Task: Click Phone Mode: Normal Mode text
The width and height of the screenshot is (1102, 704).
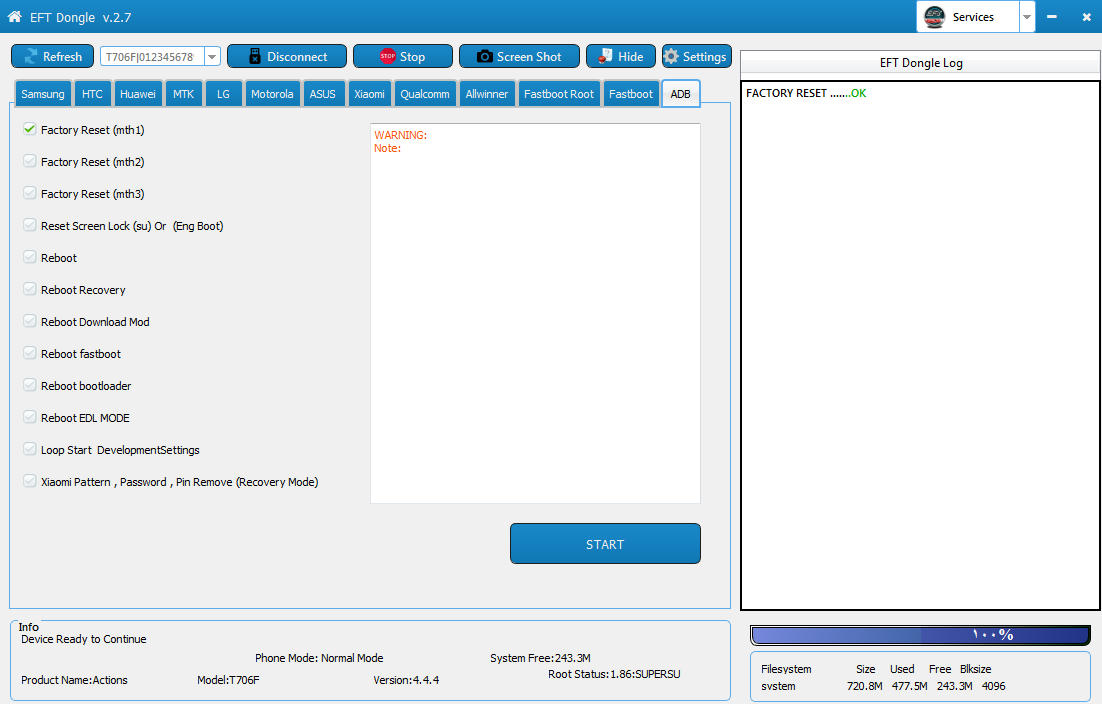Action: [319, 658]
